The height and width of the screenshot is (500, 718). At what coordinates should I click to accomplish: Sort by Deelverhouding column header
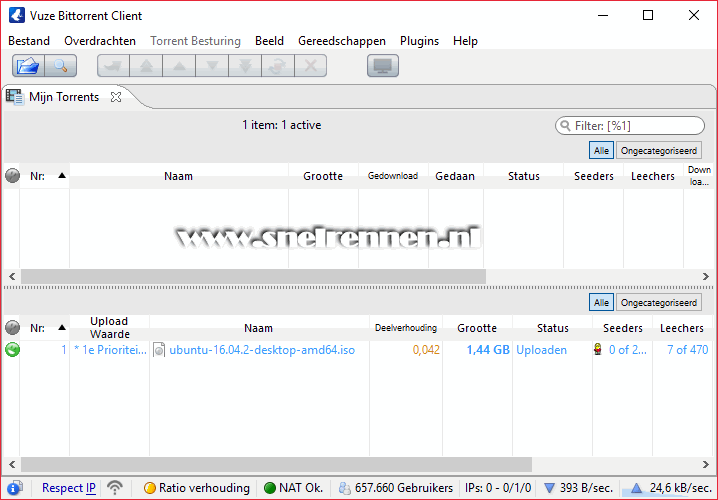(x=406, y=328)
